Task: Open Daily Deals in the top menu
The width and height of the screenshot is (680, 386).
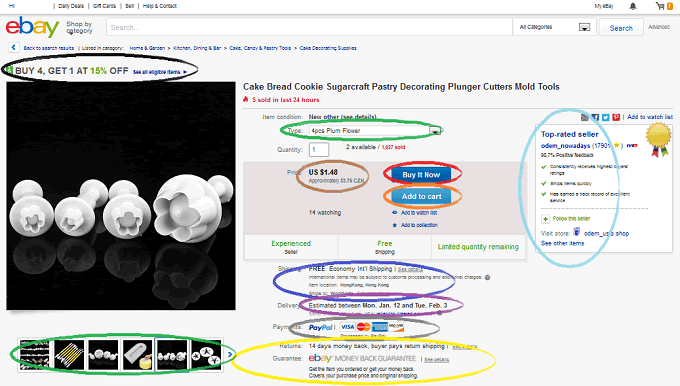Action: [71, 6]
